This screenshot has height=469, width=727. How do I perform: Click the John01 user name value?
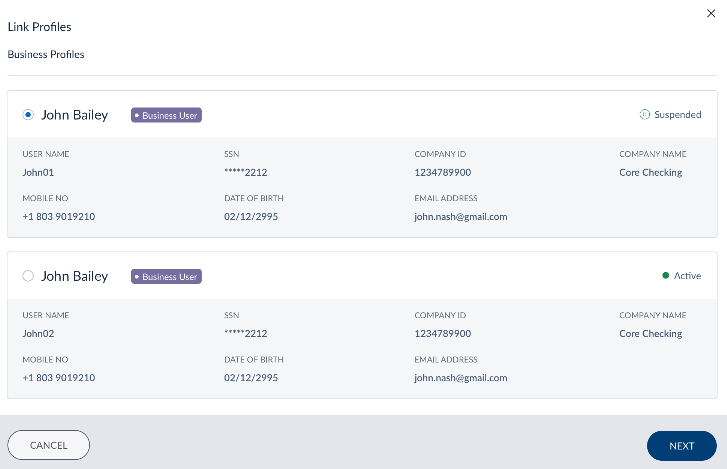click(37, 172)
